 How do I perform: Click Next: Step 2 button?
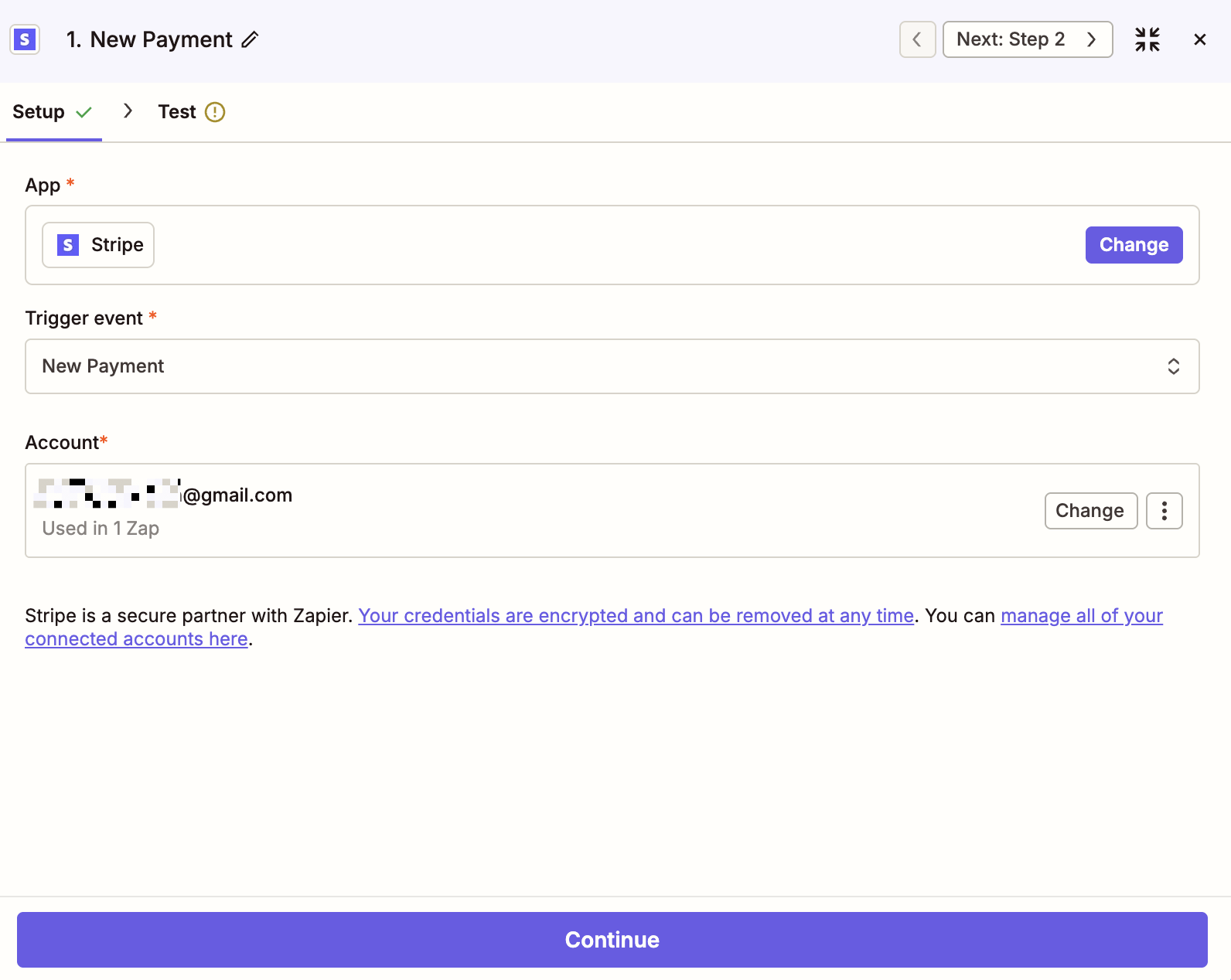(x=1027, y=39)
